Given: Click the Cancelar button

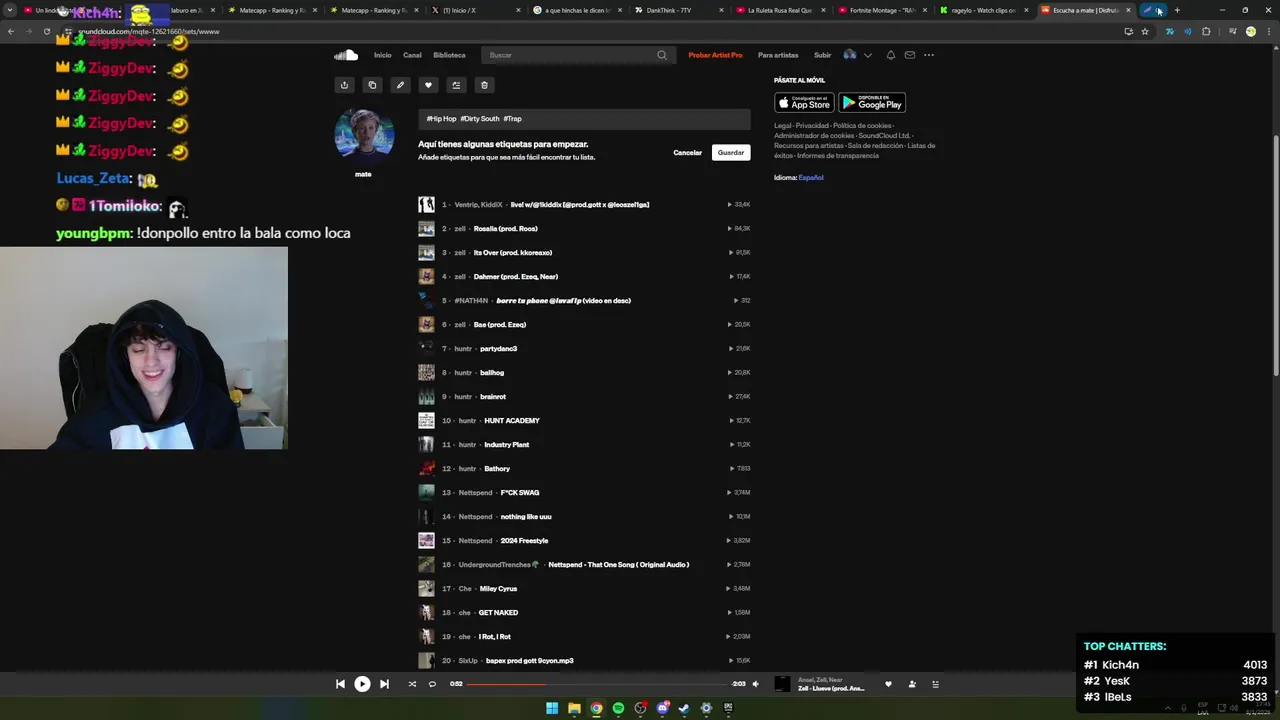Looking at the screenshot, I should tap(688, 153).
